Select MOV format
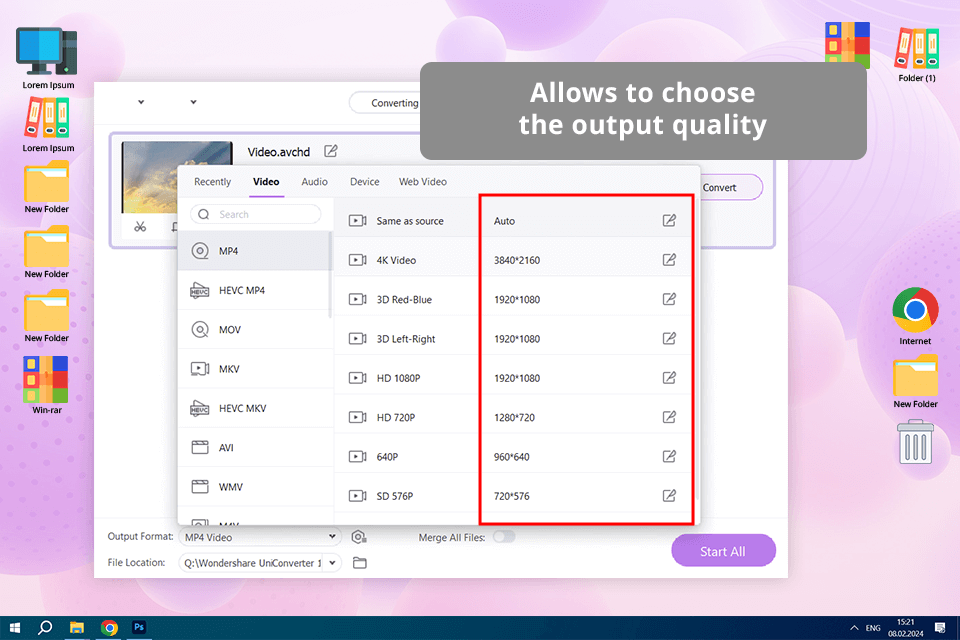The width and height of the screenshot is (960, 640). (x=255, y=329)
